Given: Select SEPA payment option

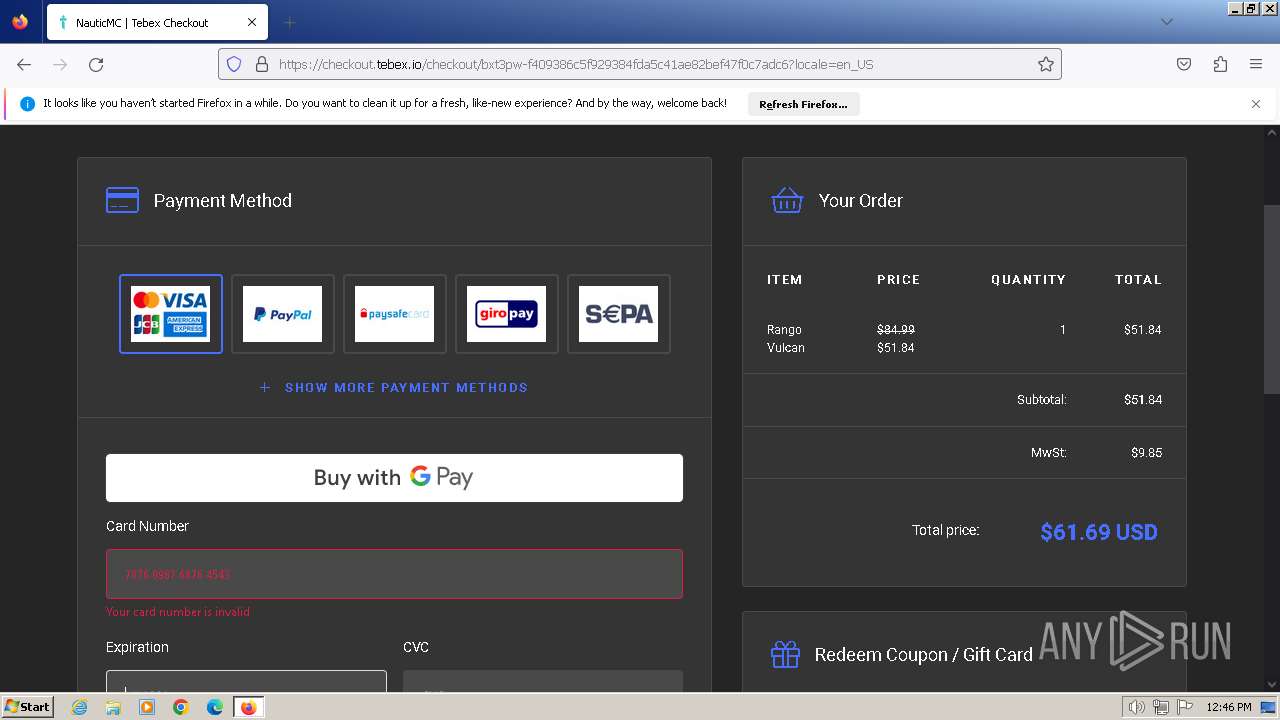Looking at the screenshot, I should (x=619, y=314).
